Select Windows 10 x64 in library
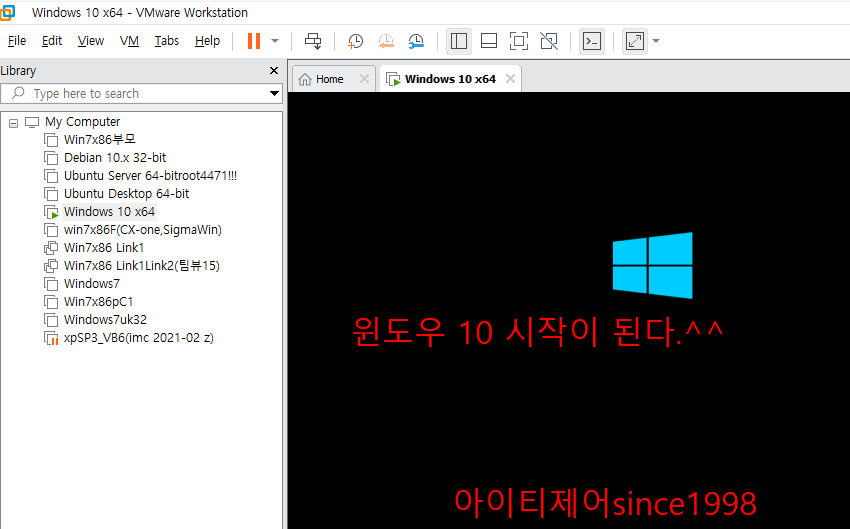 [109, 211]
